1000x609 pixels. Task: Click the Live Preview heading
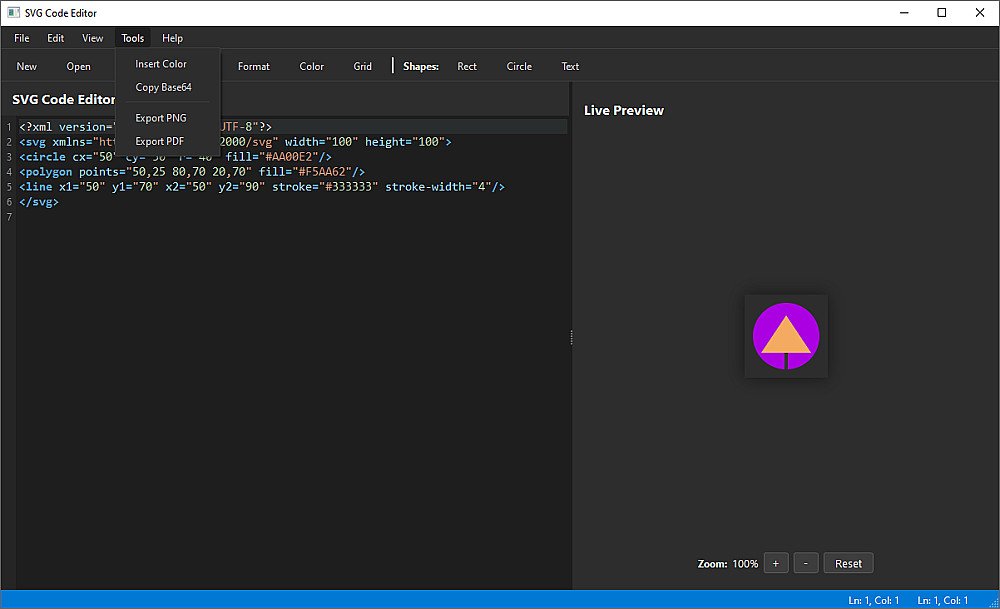coord(624,110)
